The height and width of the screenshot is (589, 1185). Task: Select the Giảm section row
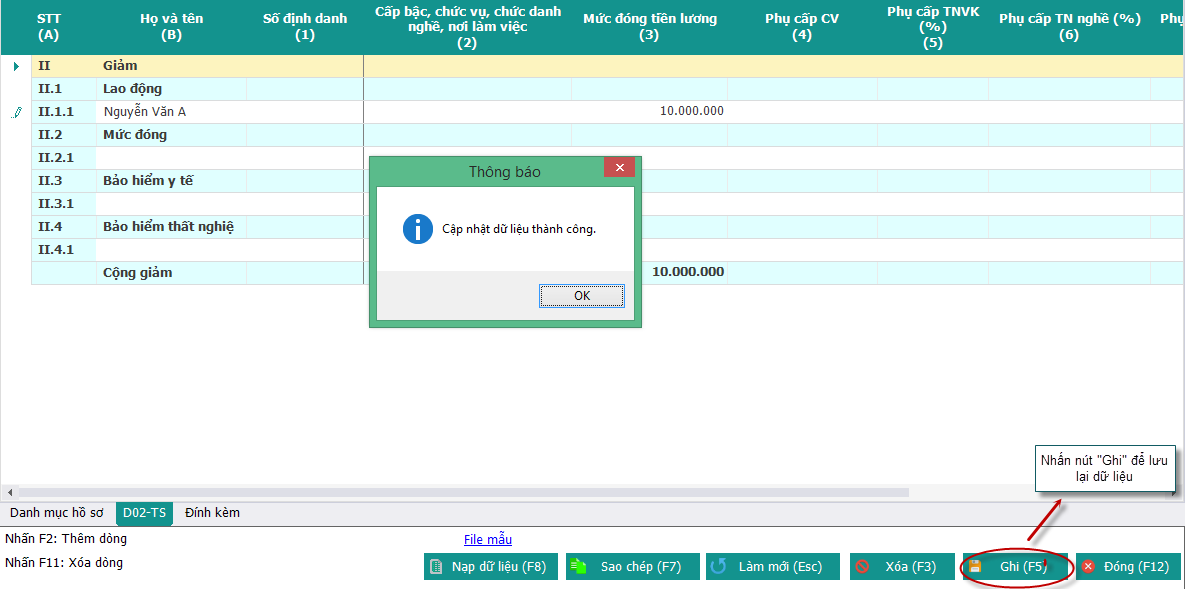[608, 67]
